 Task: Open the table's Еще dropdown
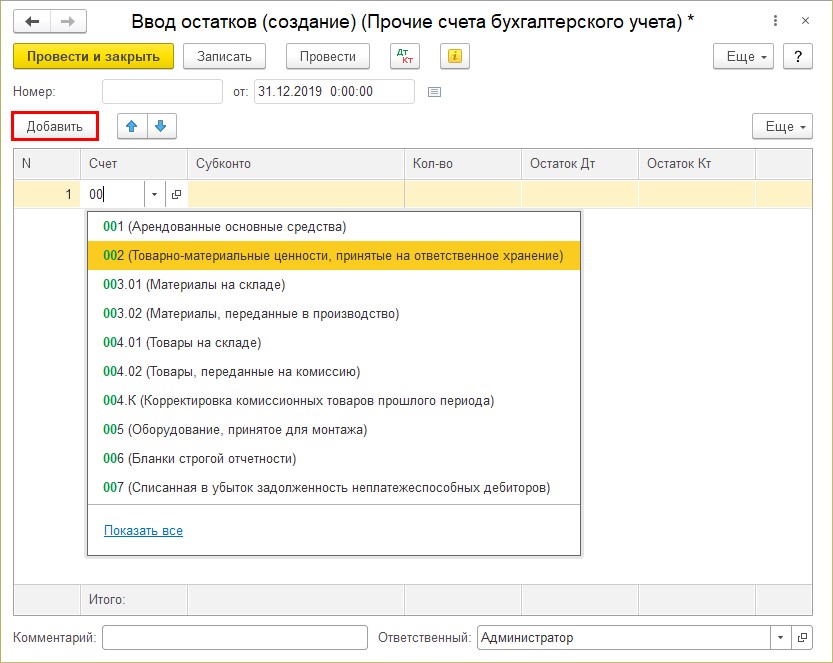pyautogui.click(x=782, y=126)
